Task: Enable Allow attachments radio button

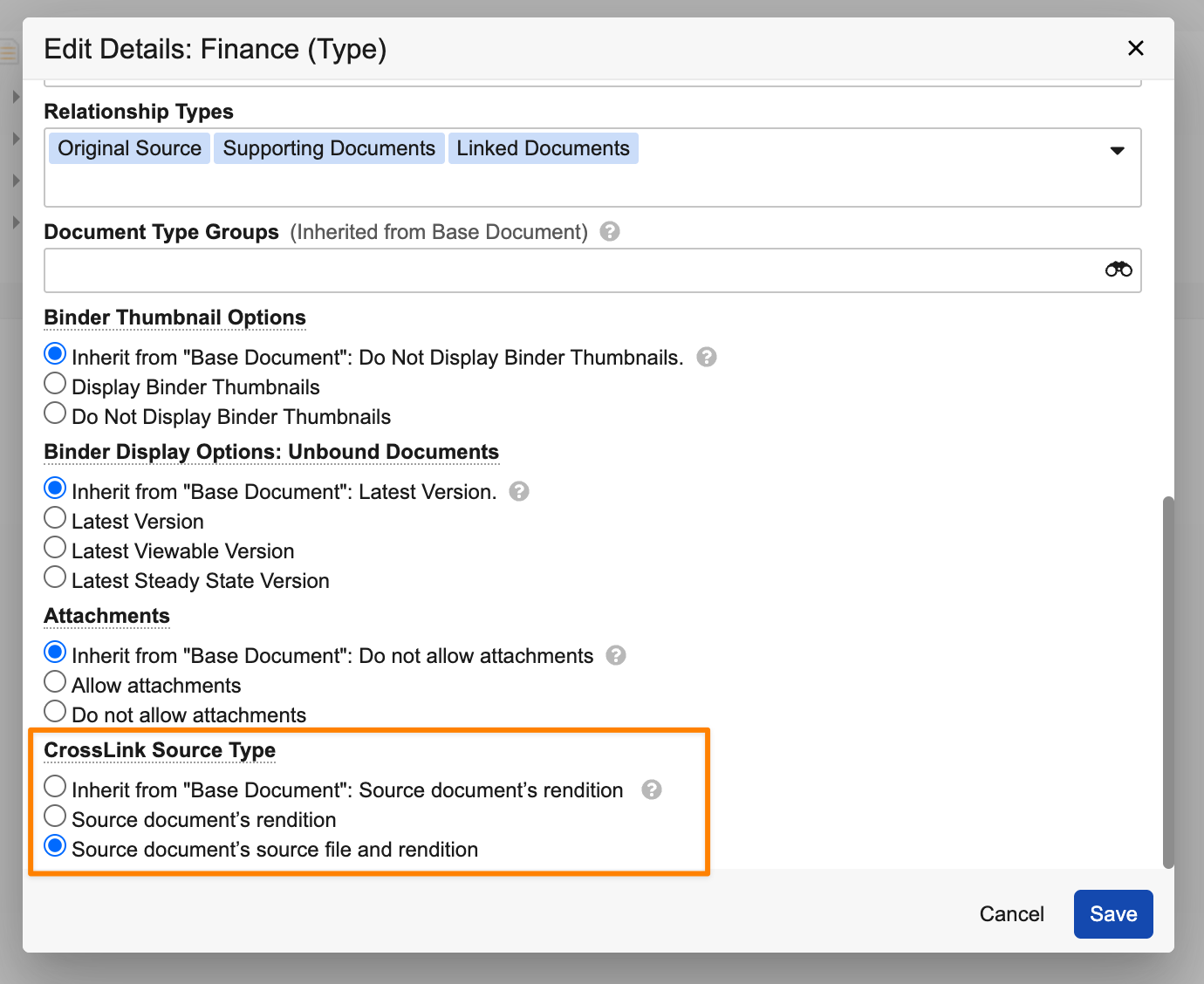Action: click(55, 682)
